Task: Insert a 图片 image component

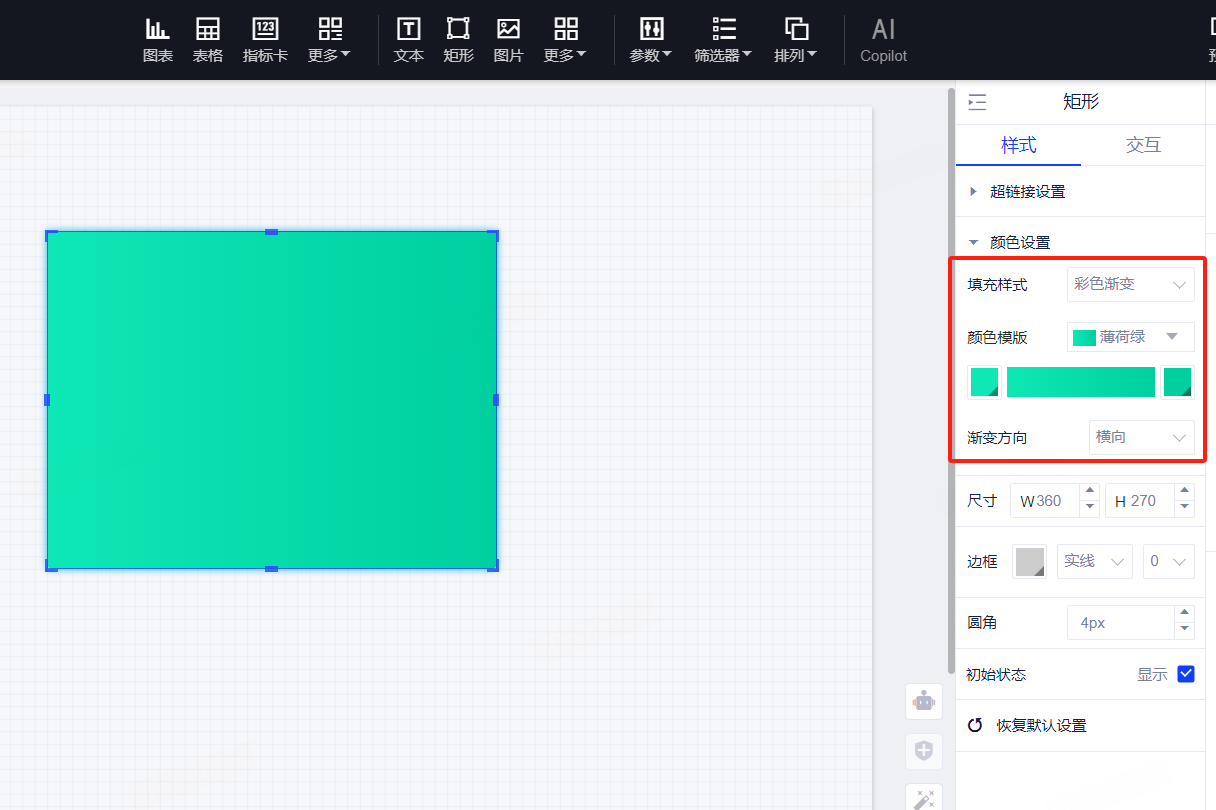Action: (x=508, y=40)
